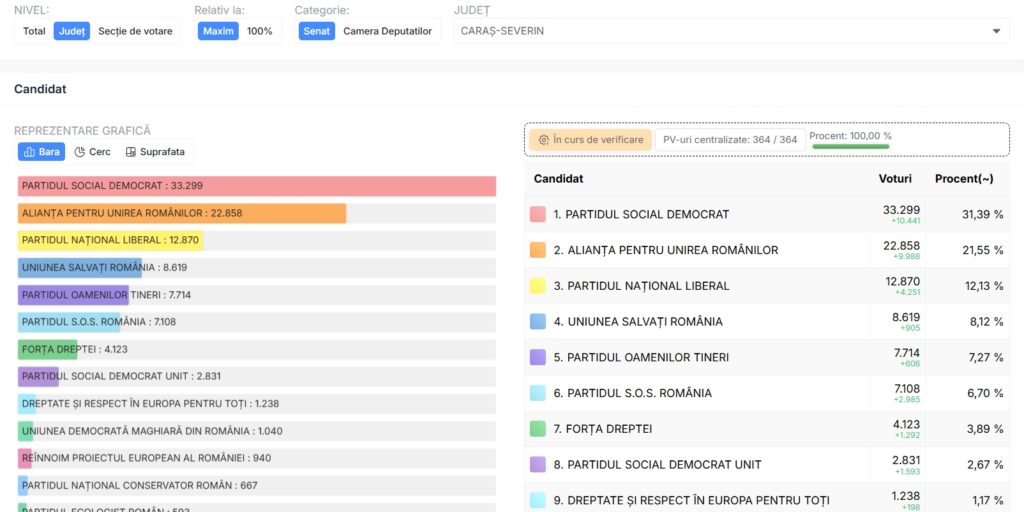
Task: Click the PARTIDUL SOCIAL DEMOCRAT red bar
Action: 257,186
